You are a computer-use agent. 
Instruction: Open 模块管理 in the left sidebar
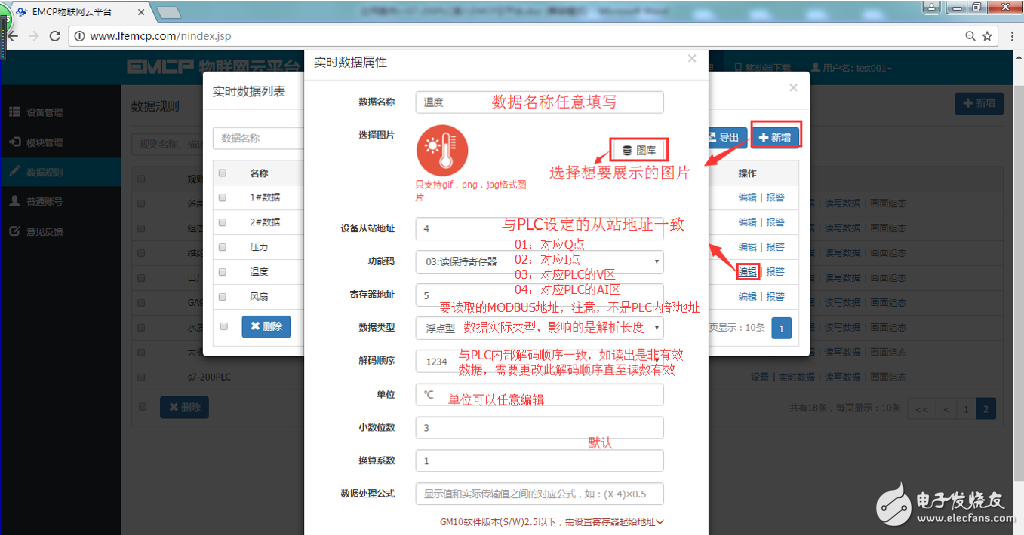44,142
